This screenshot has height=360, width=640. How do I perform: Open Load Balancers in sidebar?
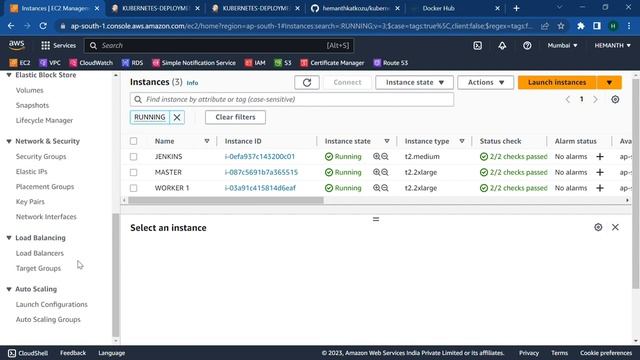pyautogui.click(x=40, y=253)
